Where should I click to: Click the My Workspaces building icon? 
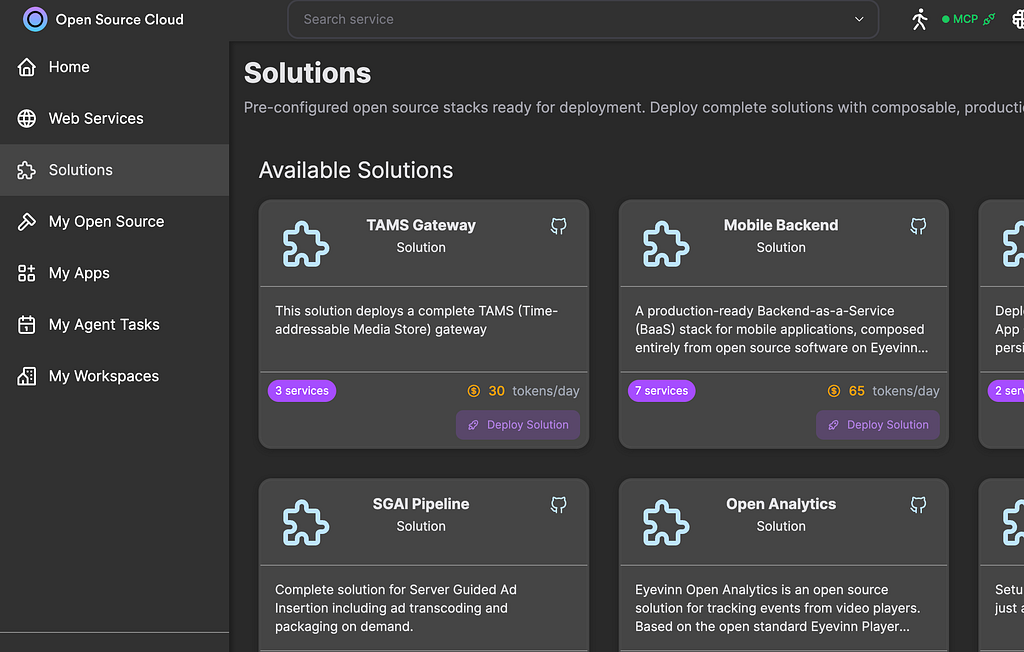(27, 376)
